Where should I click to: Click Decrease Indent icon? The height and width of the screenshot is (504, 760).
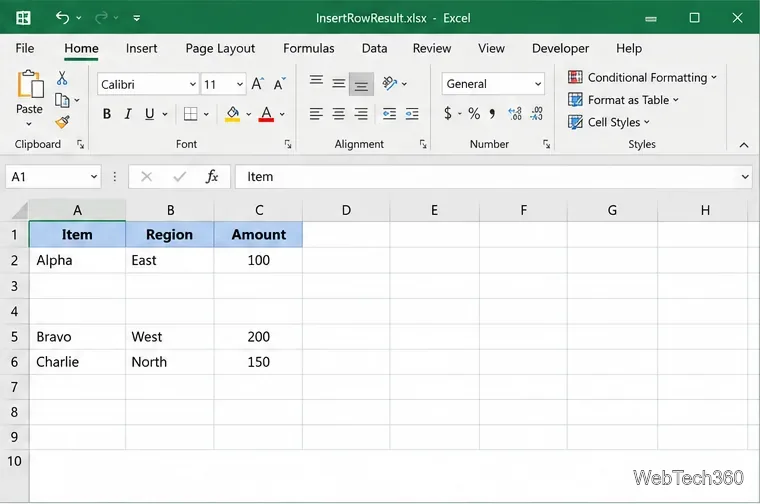[389, 114]
